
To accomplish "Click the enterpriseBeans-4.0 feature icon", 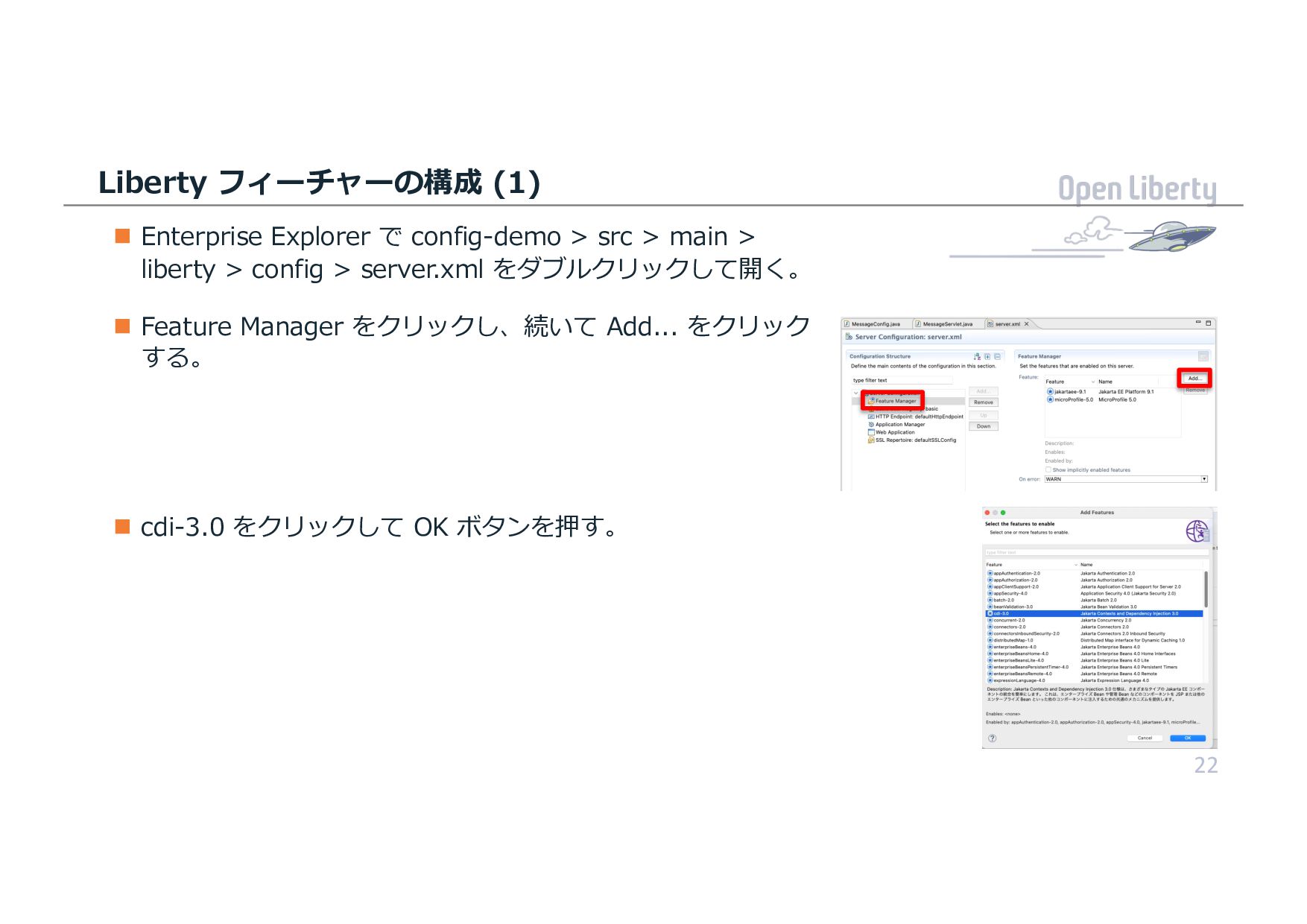I will click(990, 647).
